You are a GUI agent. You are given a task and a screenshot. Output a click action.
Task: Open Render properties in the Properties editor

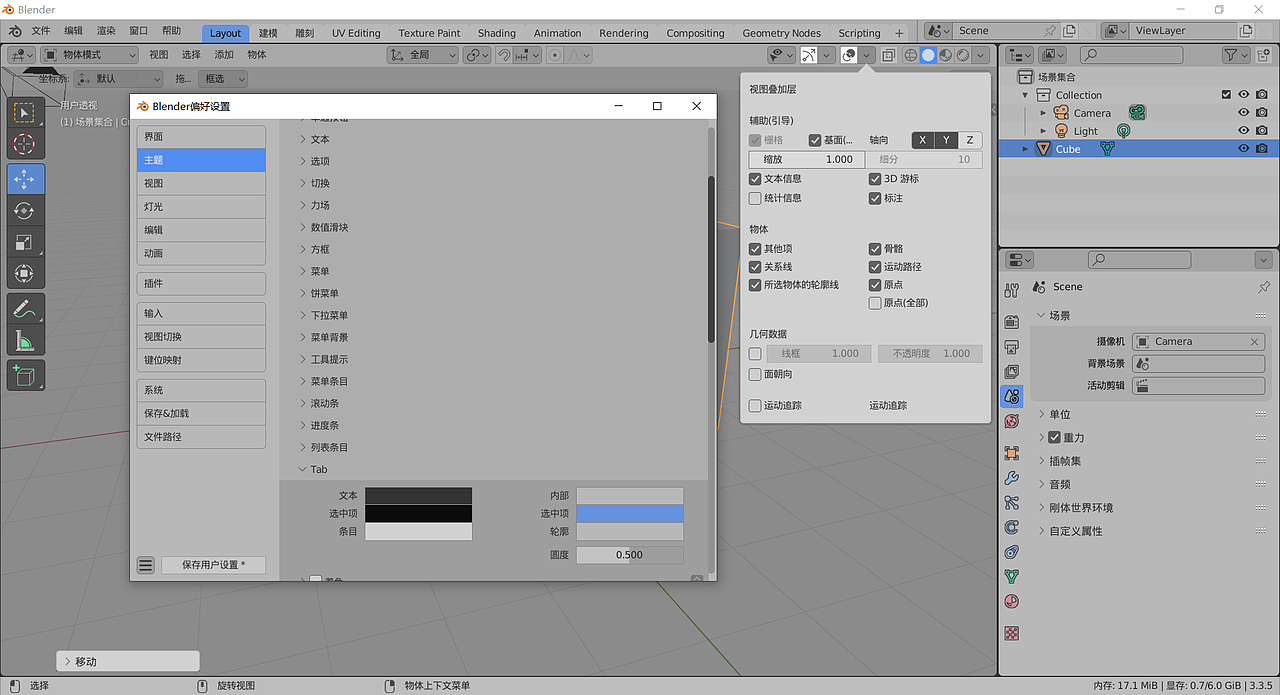click(1011, 322)
